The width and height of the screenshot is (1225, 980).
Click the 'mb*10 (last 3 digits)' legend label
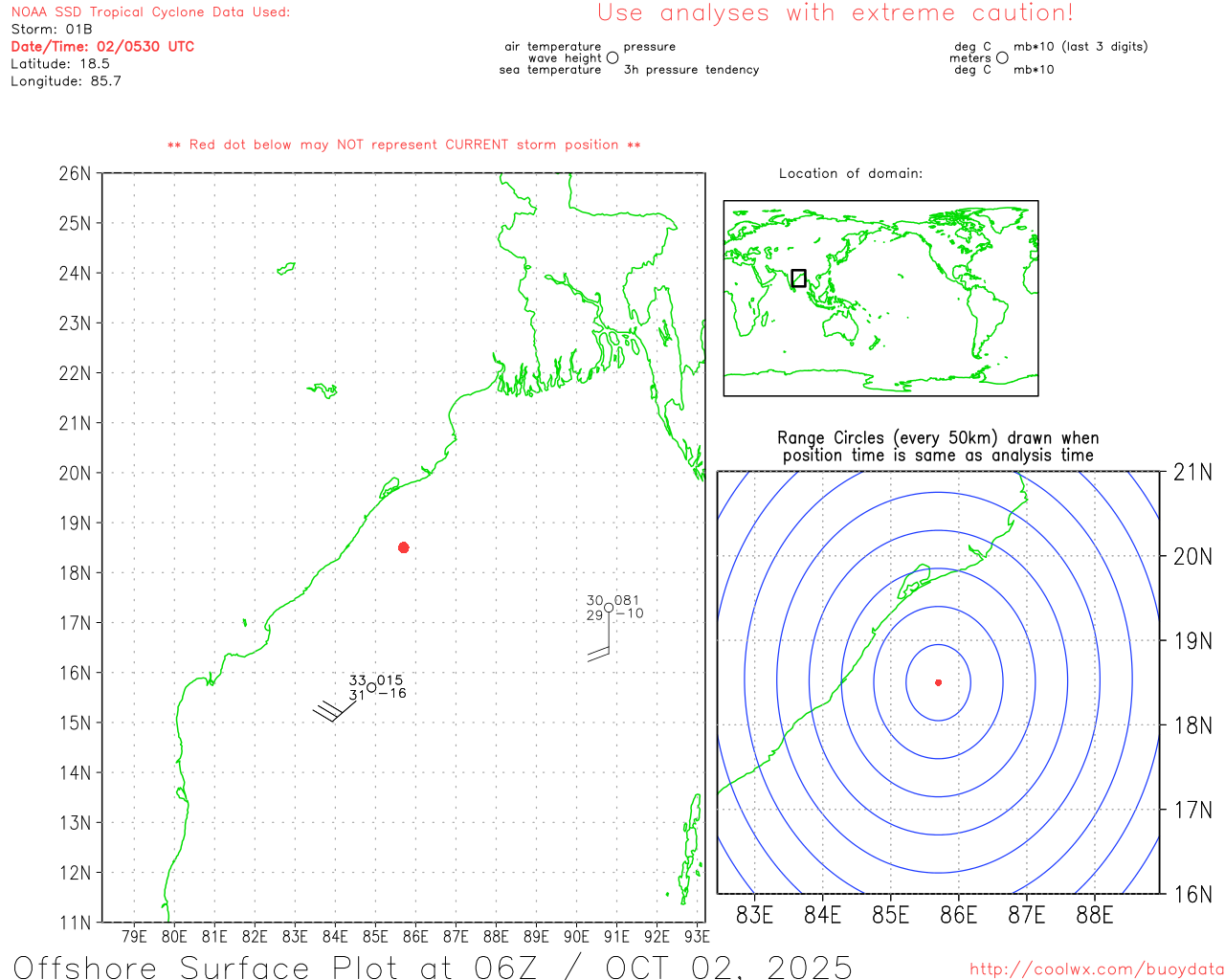1080,47
